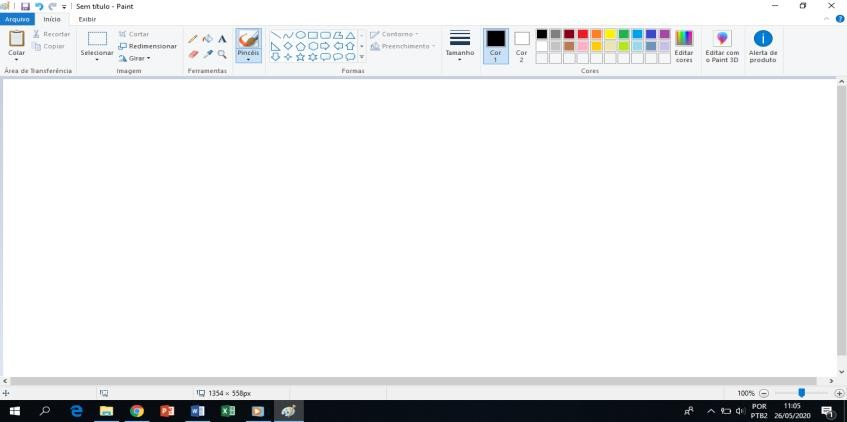Image resolution: width=847 pixels, height=422 pixels.
Task: Open Customize Quick Access Toolbar arrow
Action: [x=64, y=6]
